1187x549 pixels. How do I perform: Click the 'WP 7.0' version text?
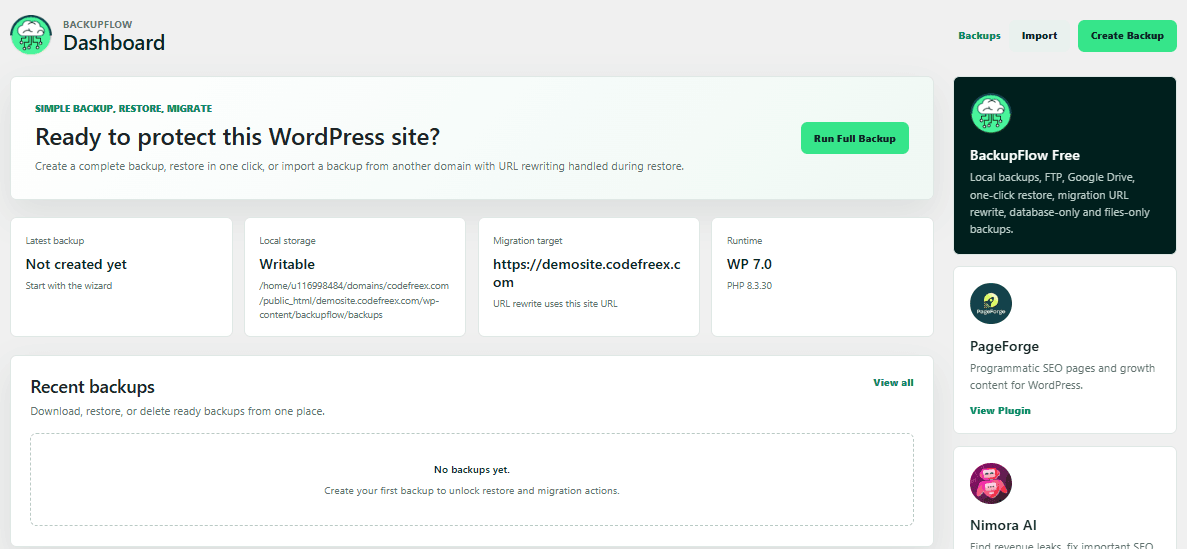pos(749,264)
